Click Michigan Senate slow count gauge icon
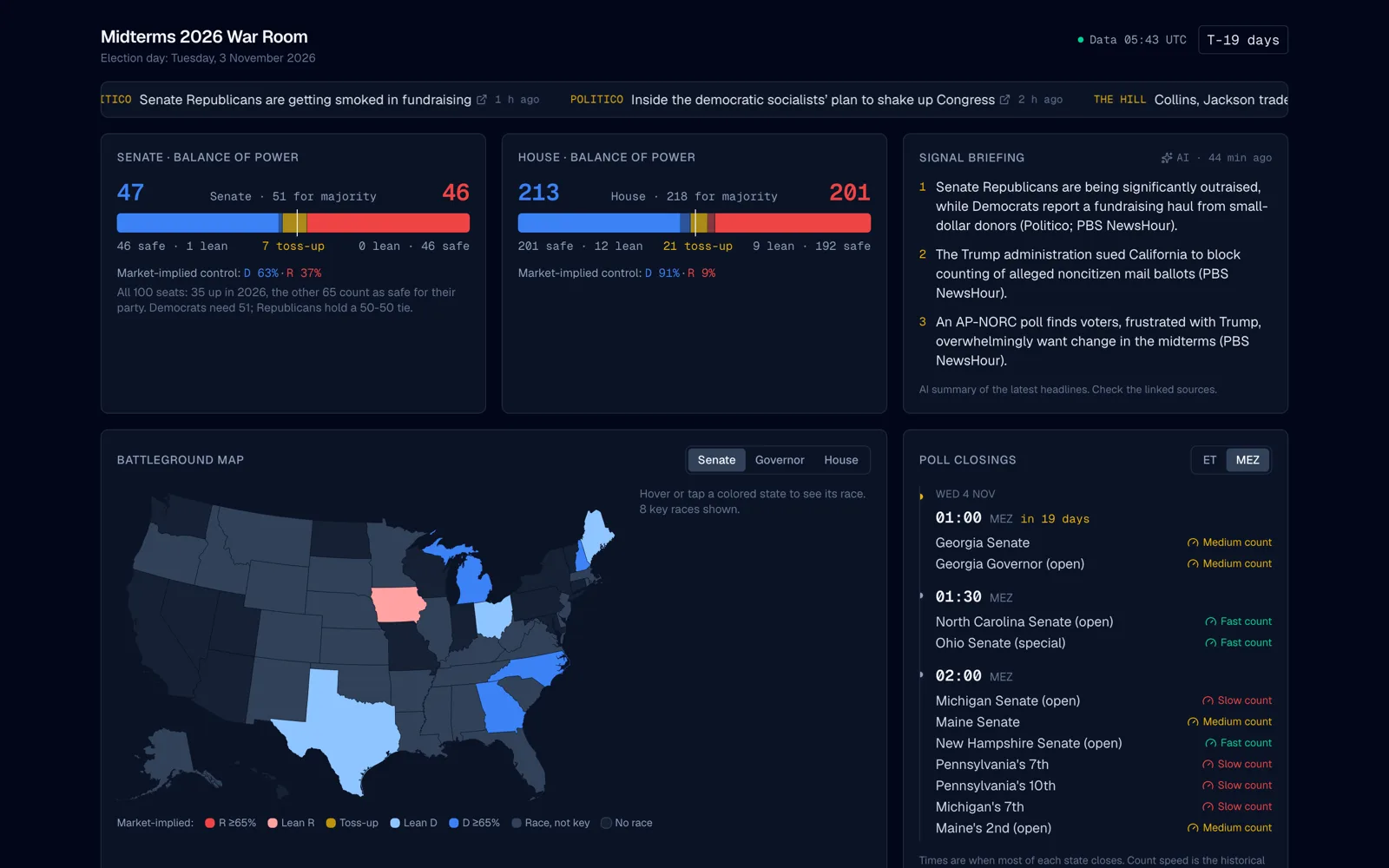 (1208, 700)
